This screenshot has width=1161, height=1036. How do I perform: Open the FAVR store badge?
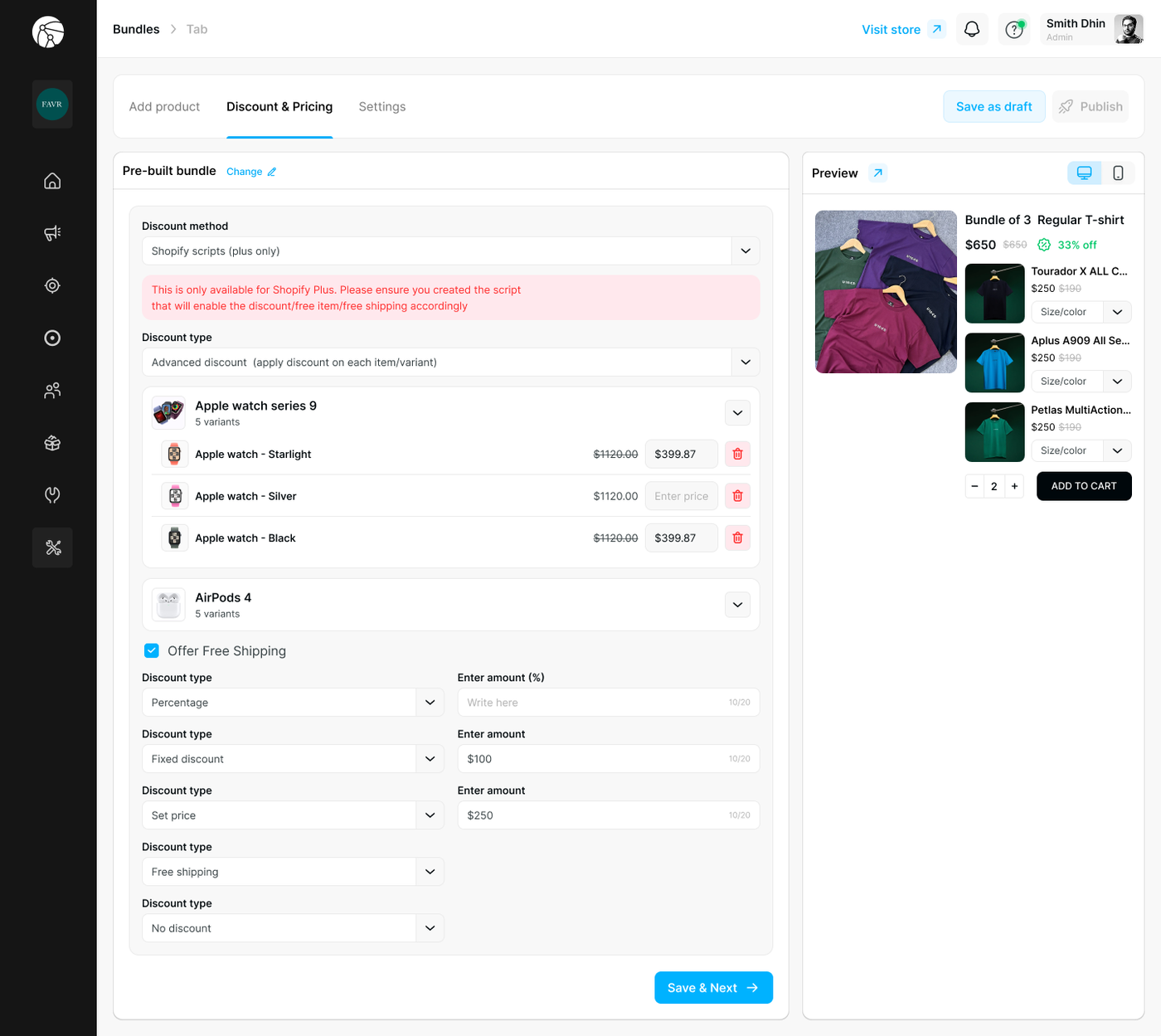pyautogui.click(x=52, y=105)
